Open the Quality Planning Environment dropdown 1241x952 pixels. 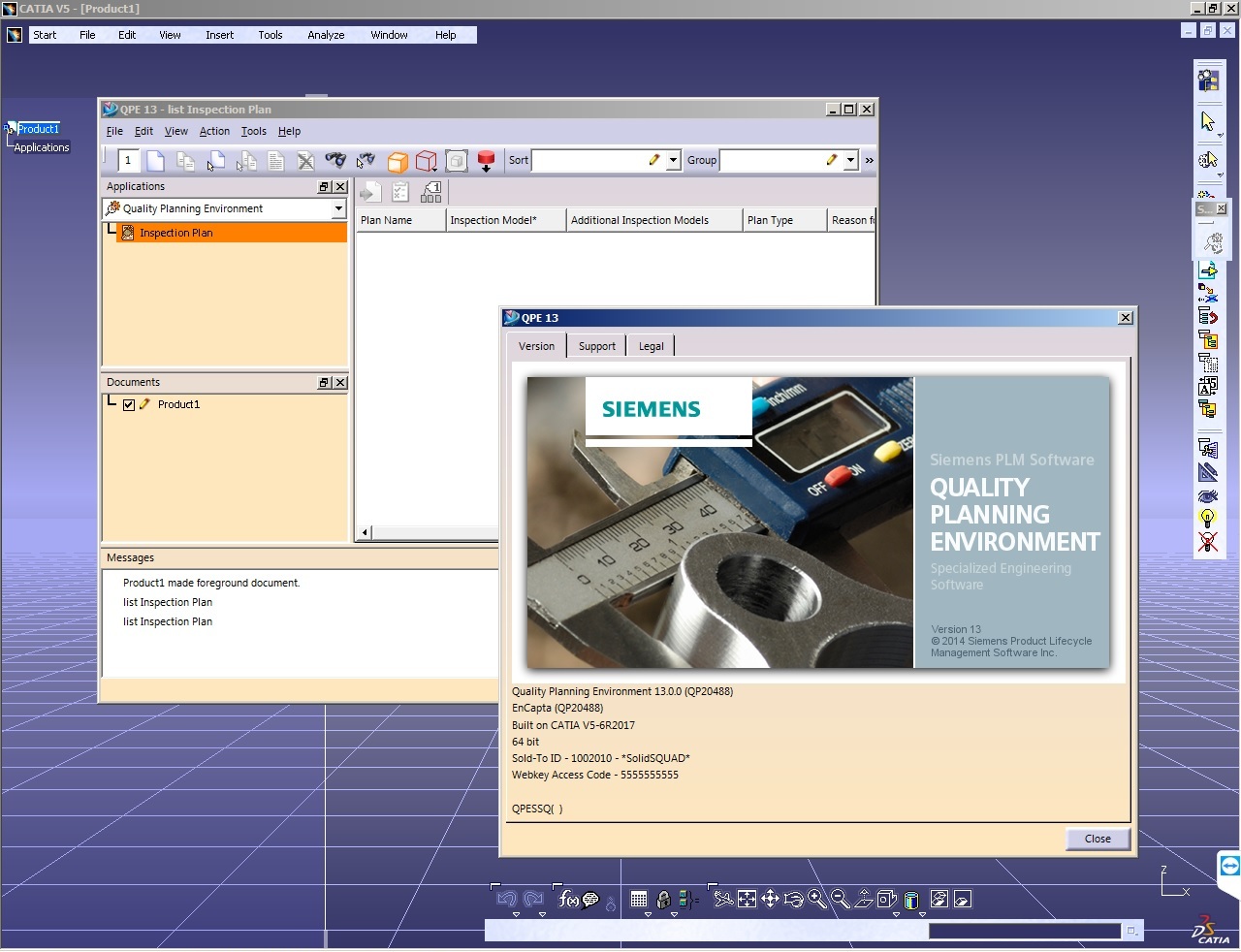(x=338, y=208)
